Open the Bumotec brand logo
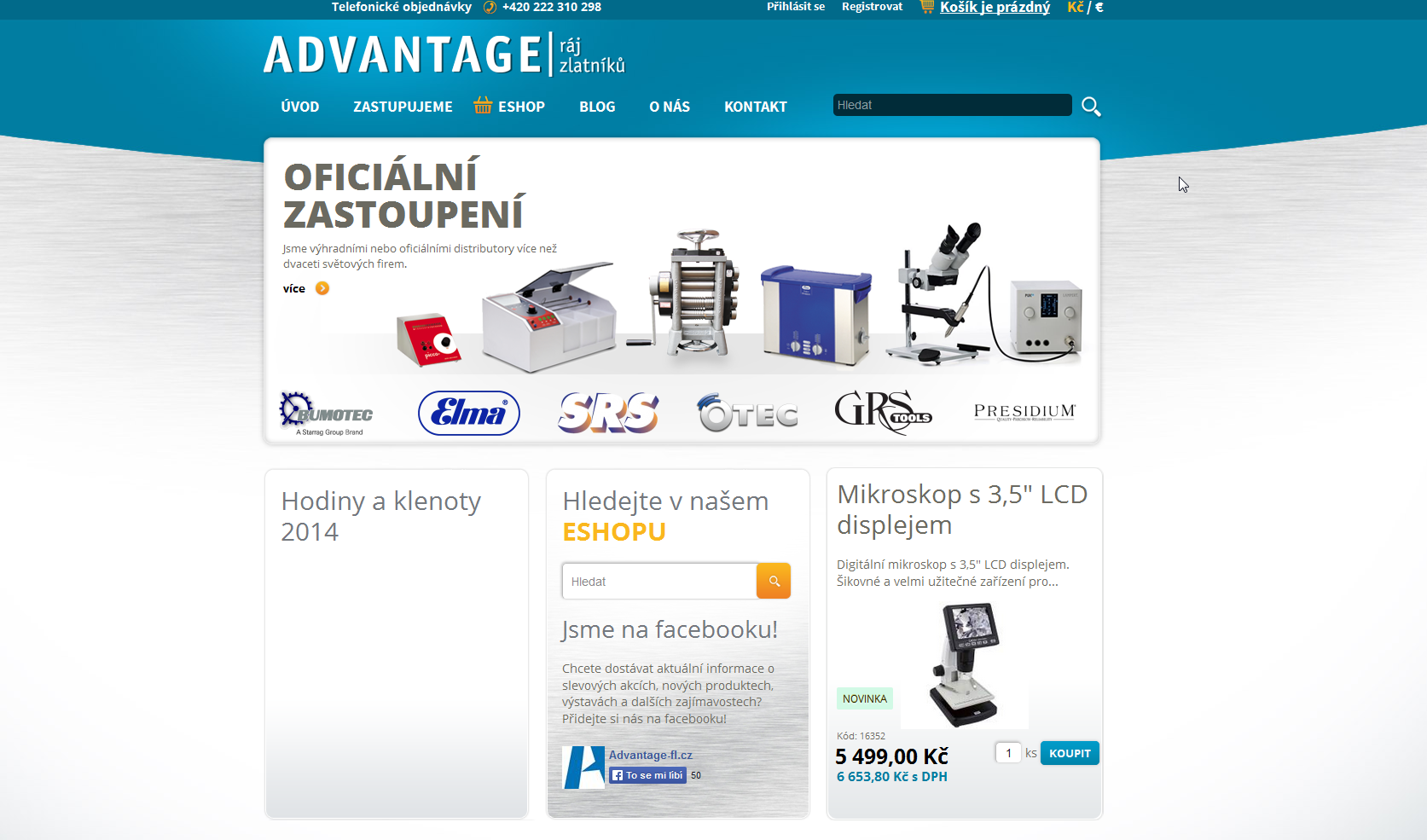The height and width of the screenshot is (840, 1427). pyautogui.click(x=327, y=414)
